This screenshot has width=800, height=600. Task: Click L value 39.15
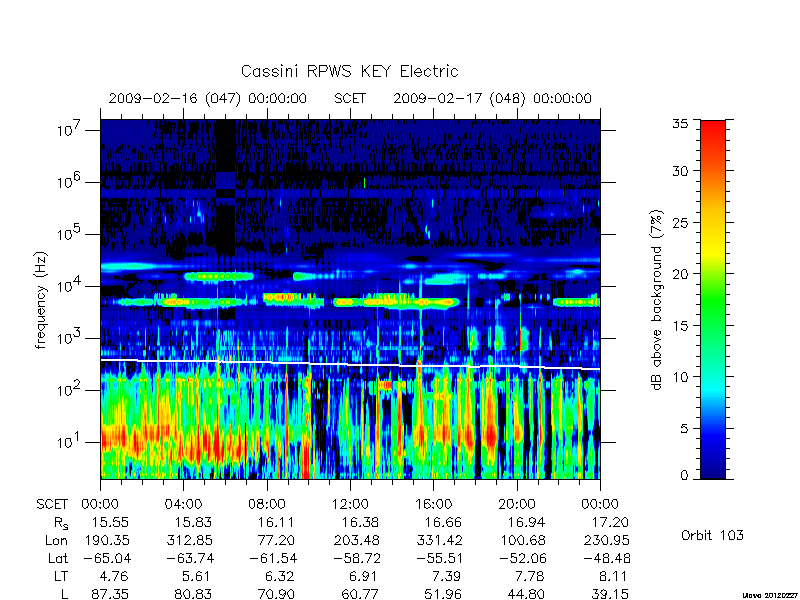coord(609,594)
